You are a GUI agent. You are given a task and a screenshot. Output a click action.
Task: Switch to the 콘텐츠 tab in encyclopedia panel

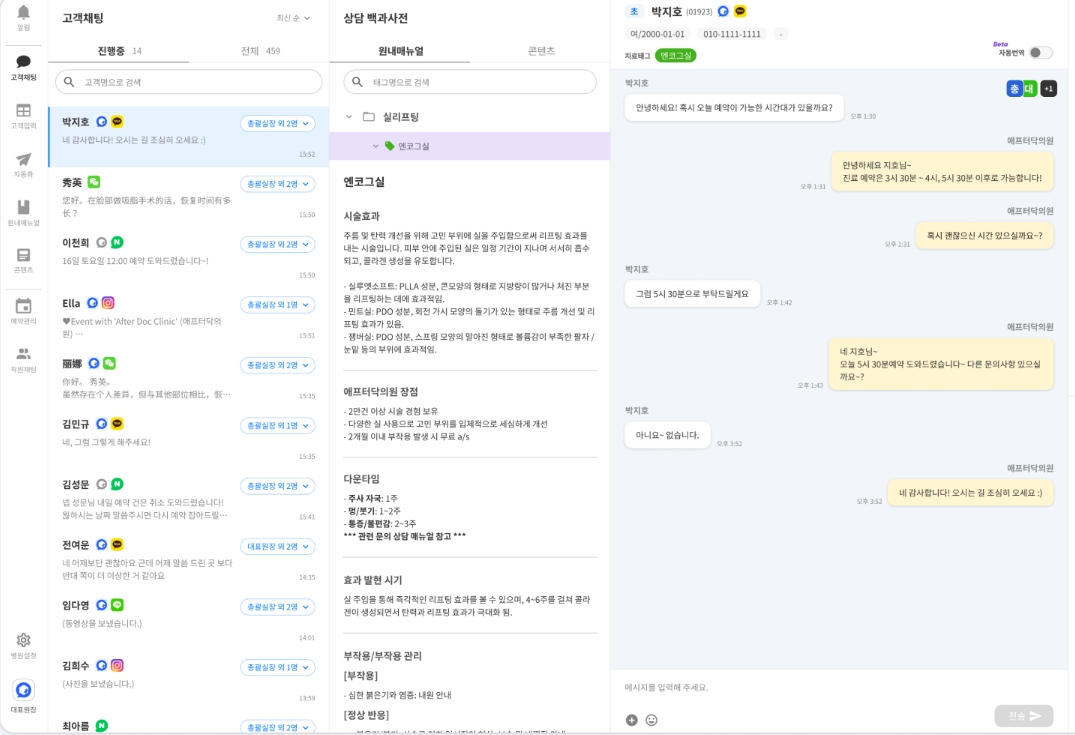(x=541, y=51)
